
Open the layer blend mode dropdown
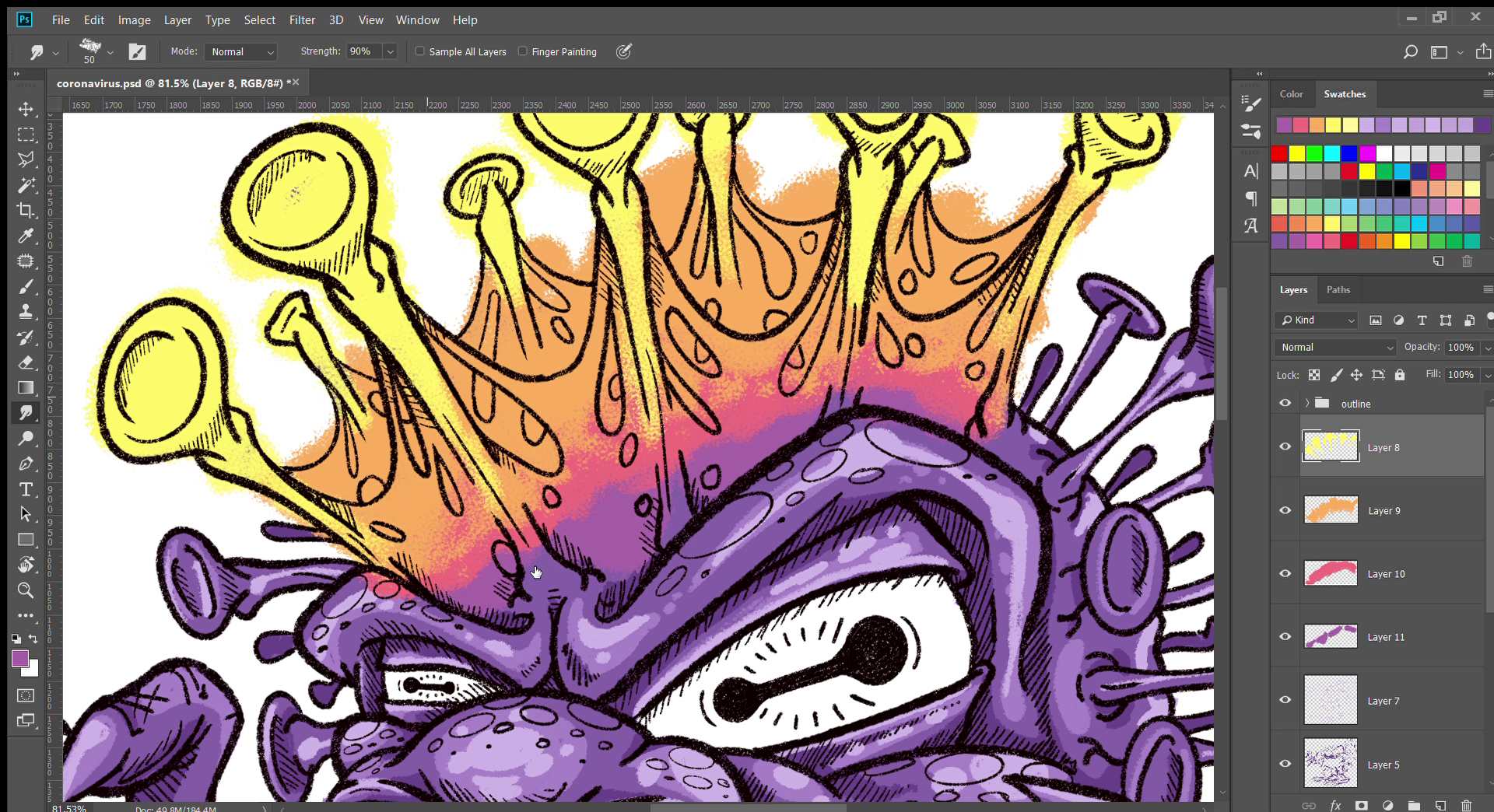coord(1336,347)
